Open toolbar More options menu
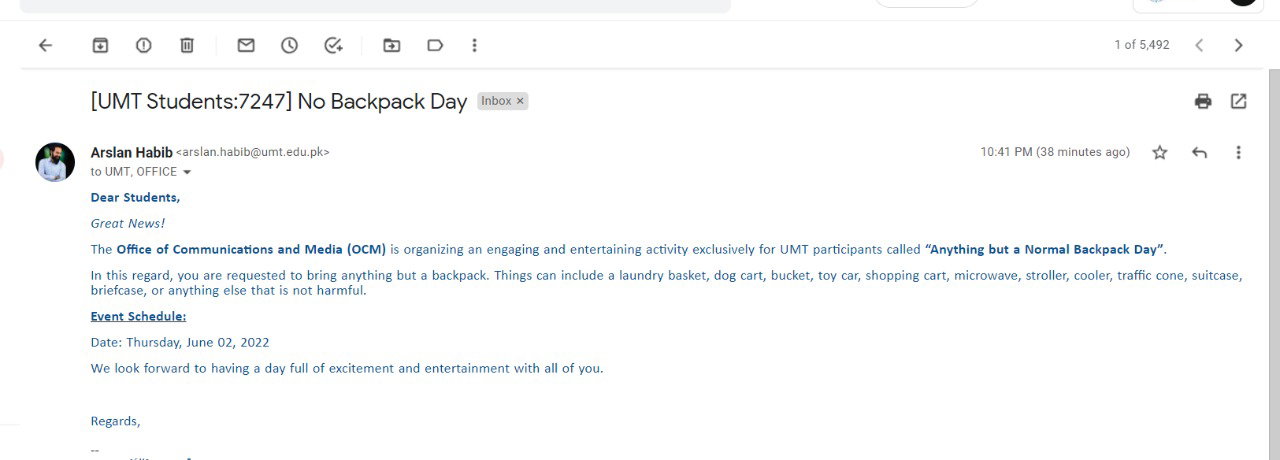 474,45
